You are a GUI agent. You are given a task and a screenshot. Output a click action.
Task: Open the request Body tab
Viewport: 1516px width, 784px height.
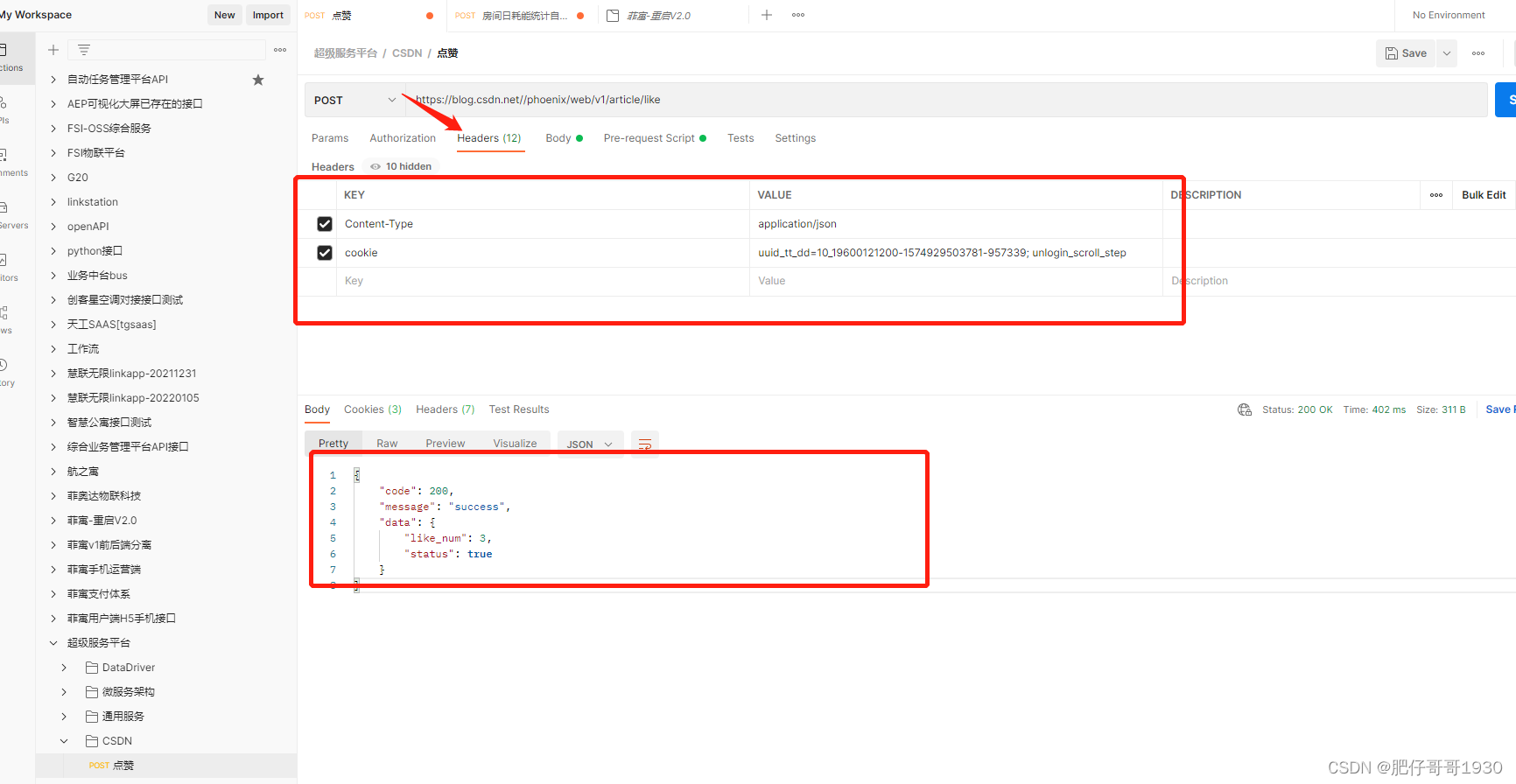564,138
